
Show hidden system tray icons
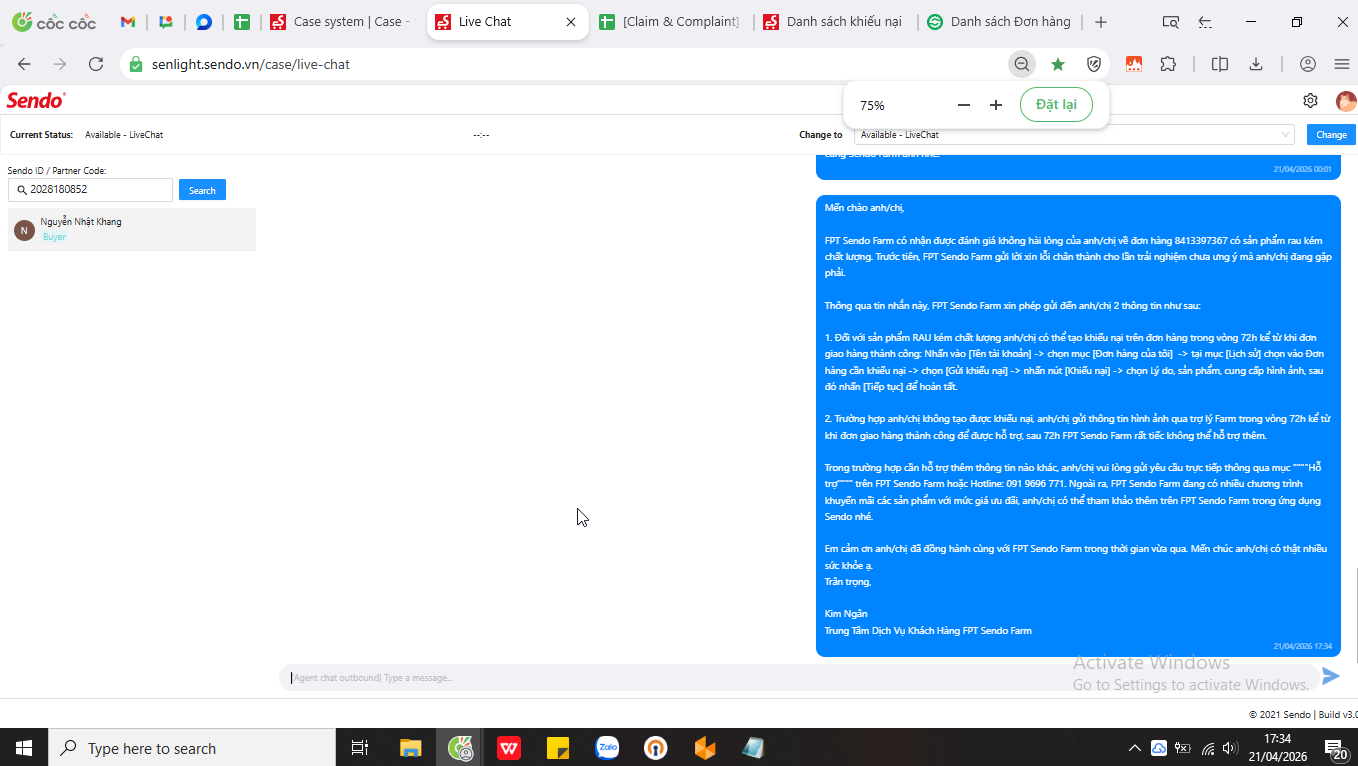click(x=1135, y=748)
